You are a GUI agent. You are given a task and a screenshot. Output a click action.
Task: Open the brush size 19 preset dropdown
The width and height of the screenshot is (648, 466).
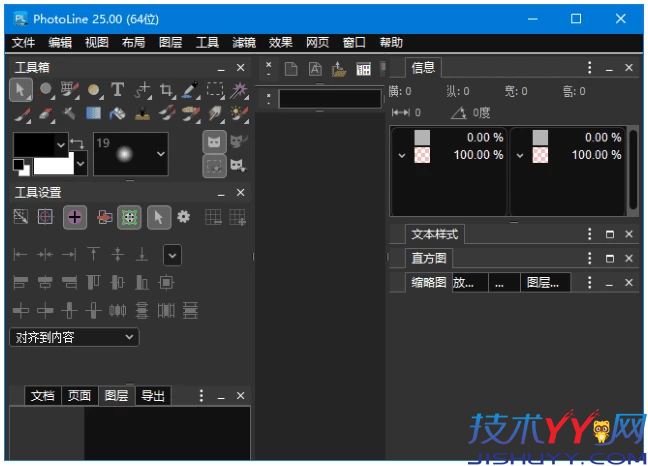(x=161, y=154)
